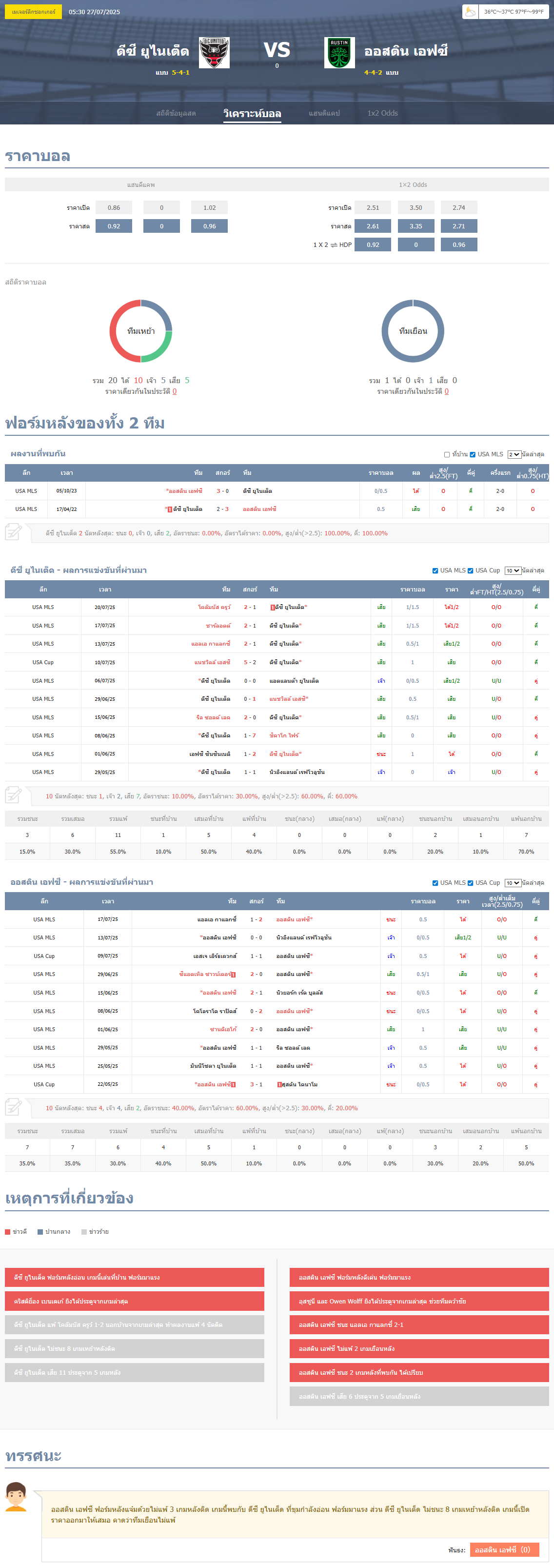Click the live handicap away price 0.96
This screenshot has width=554, height=1568.
pyautogui.click(x=209, y=226)
